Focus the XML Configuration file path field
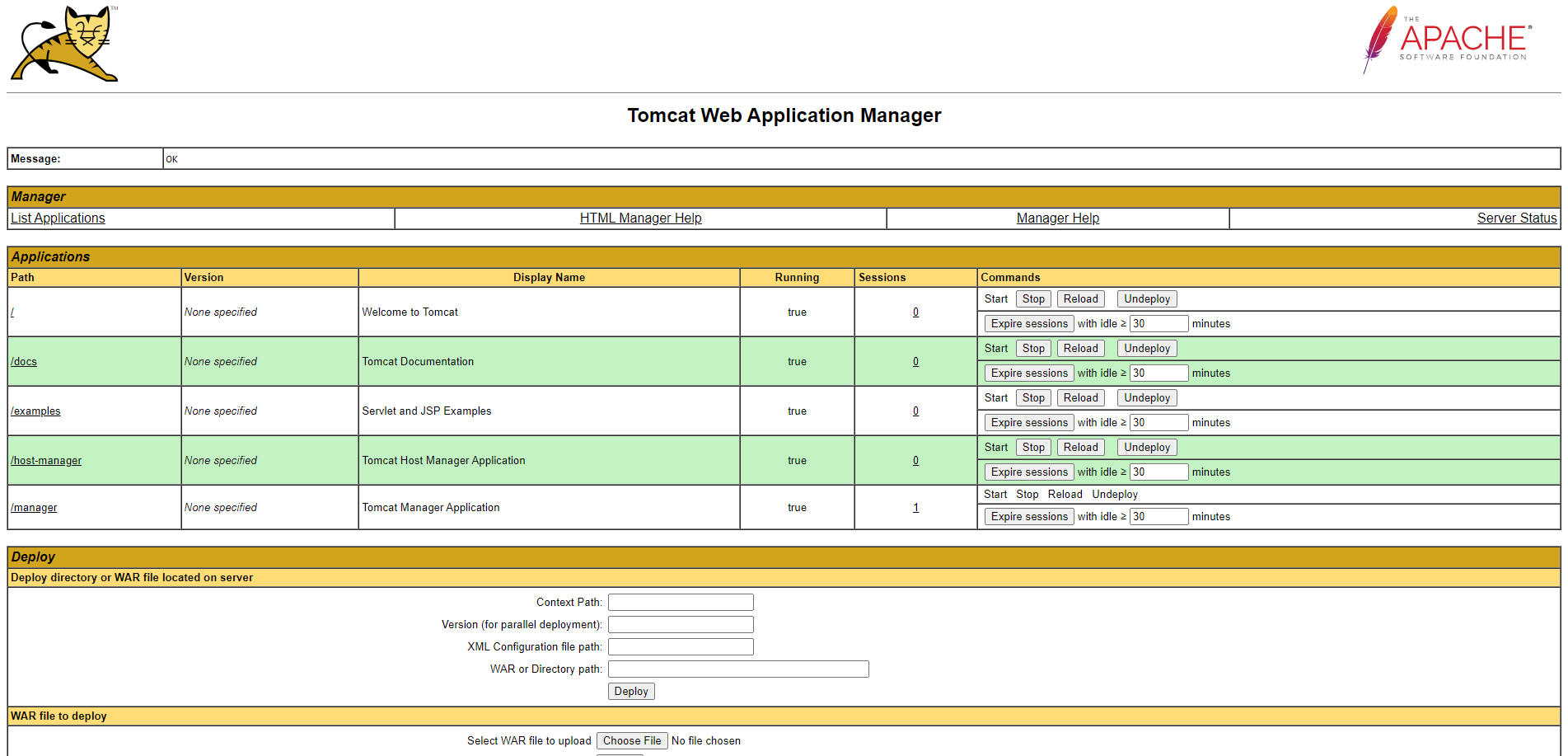Screen dimensions: 1568x756 [681, 647]
